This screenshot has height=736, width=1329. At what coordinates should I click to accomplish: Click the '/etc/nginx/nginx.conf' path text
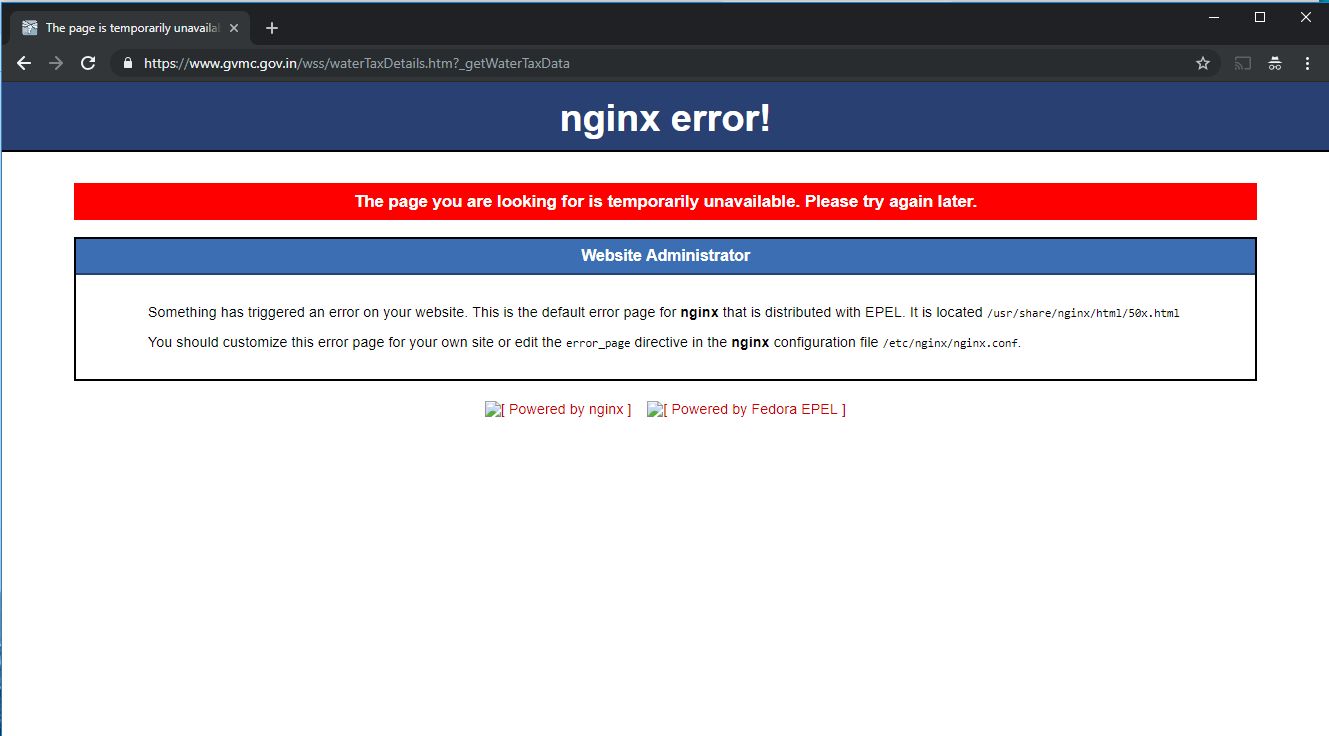coord(950,343)
